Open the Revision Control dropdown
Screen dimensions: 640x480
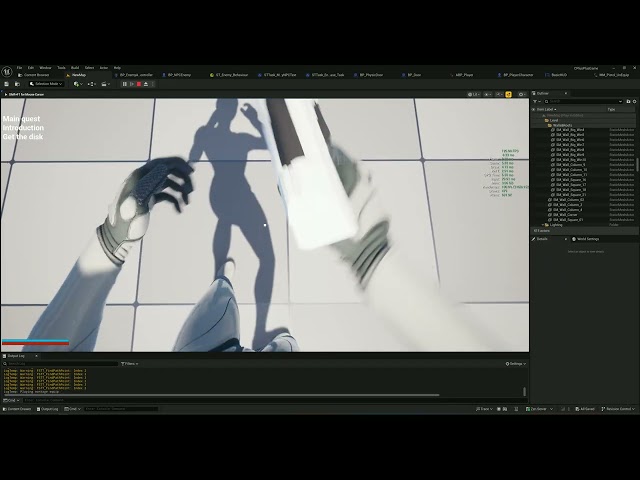coord(618,409)
